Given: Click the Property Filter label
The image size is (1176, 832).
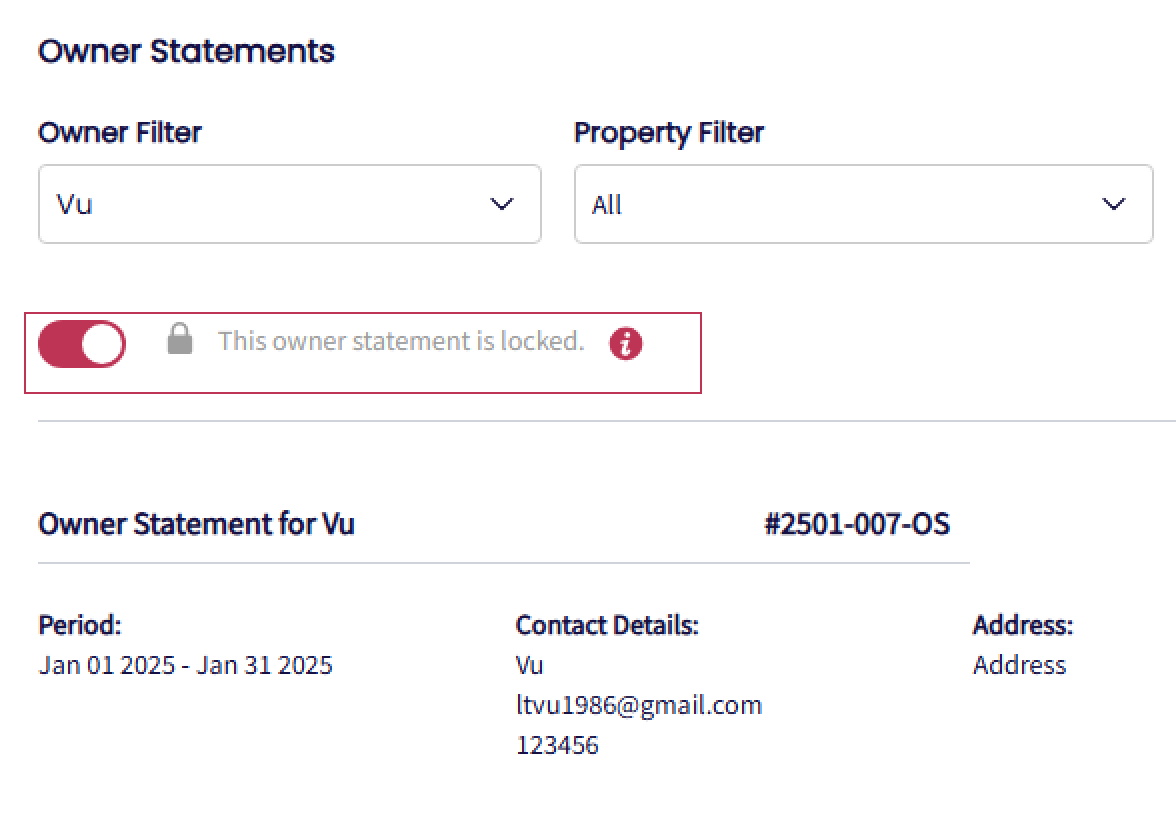Looking at the screenshot, I should click(669, 132).
